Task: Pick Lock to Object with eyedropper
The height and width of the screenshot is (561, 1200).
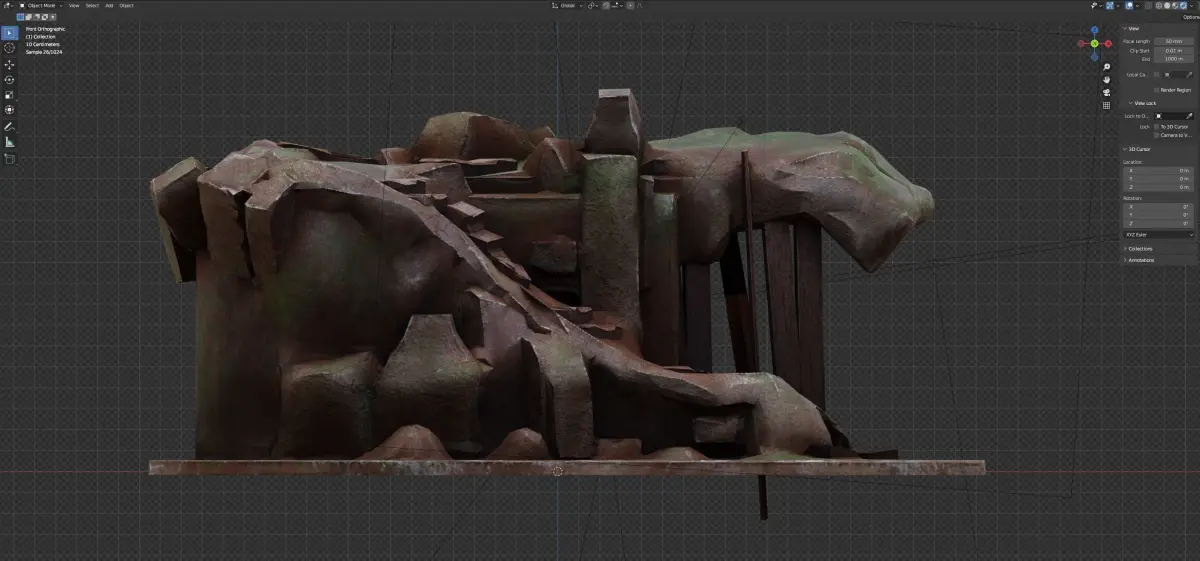Action: point(1189,116)
